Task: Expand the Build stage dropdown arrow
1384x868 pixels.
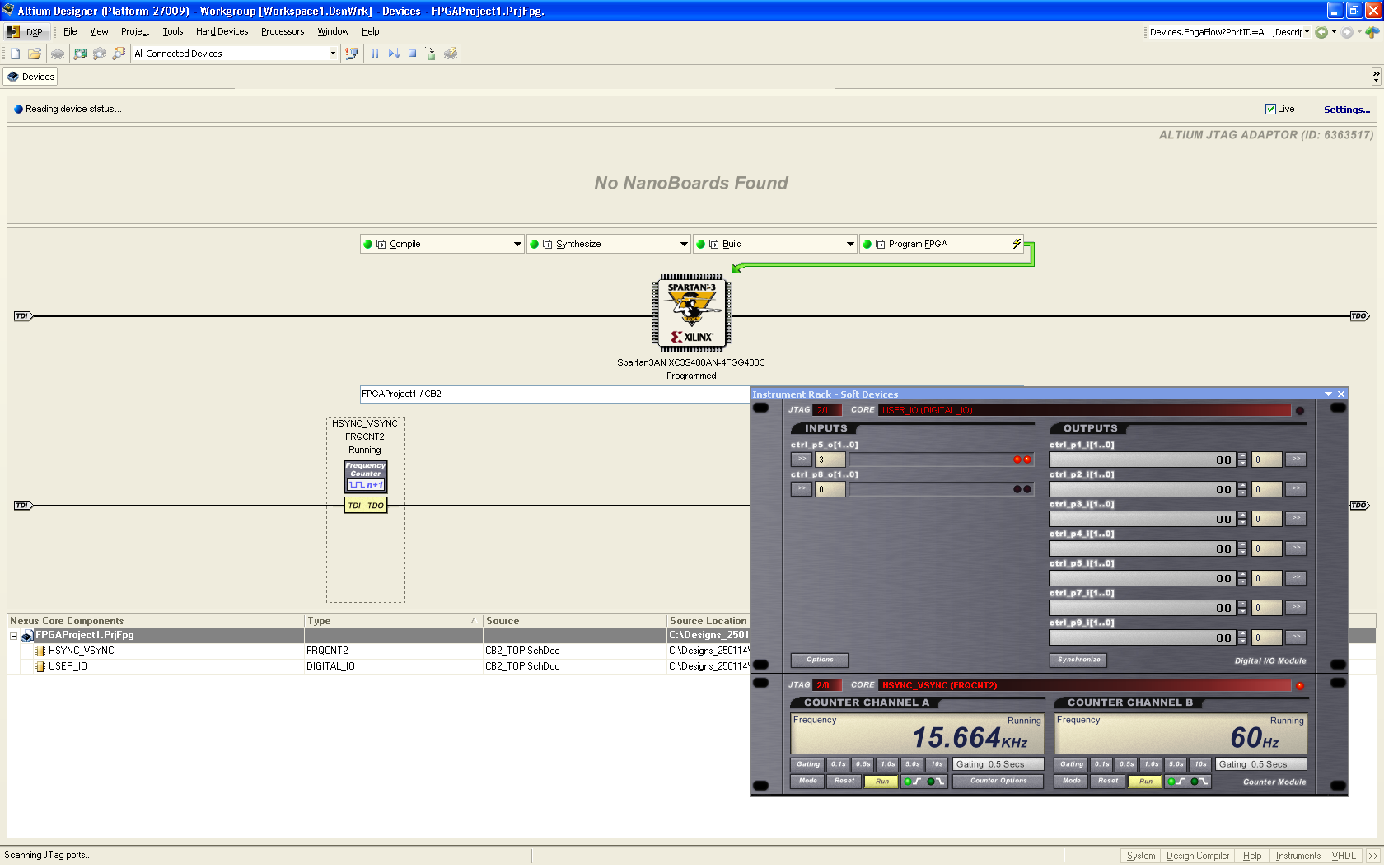Action: coord(850,245)
